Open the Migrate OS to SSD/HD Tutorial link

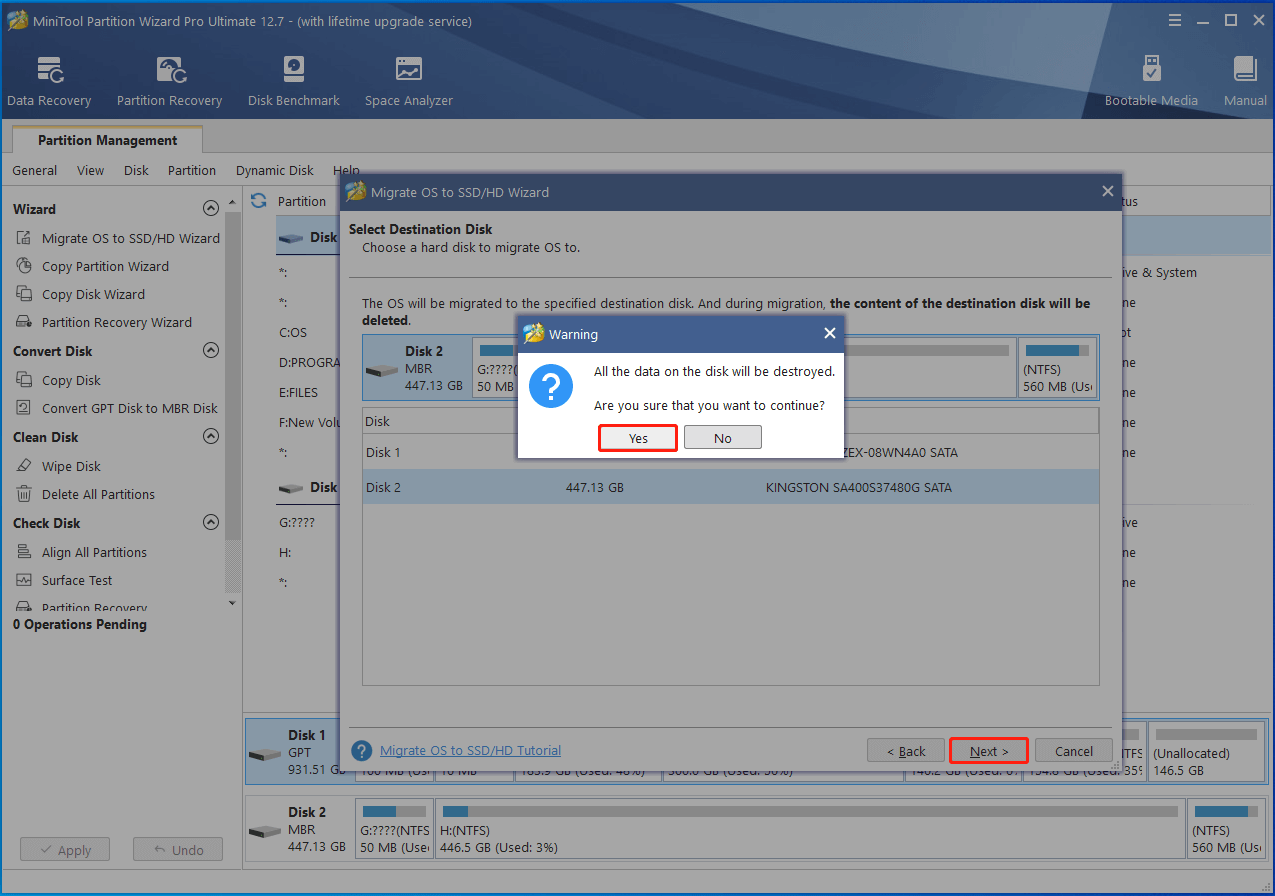click(470, 750)
